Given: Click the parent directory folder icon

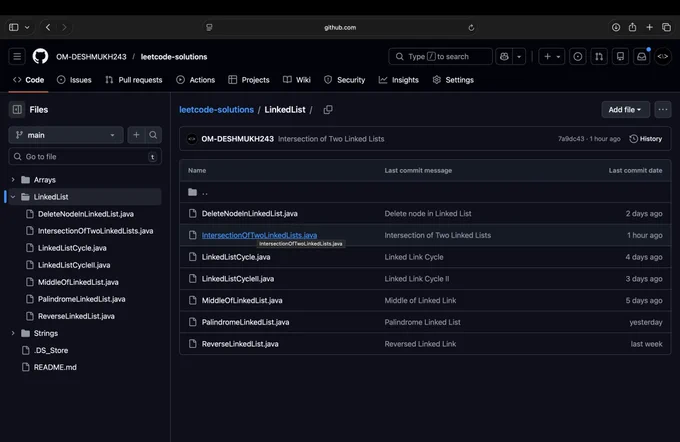Looking at the screenshot, I should coord(193,192).
